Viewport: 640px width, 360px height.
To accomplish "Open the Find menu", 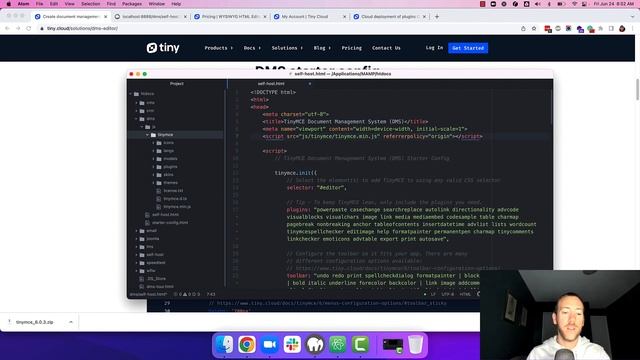I will pyautogui.click(x=111, y=4).
